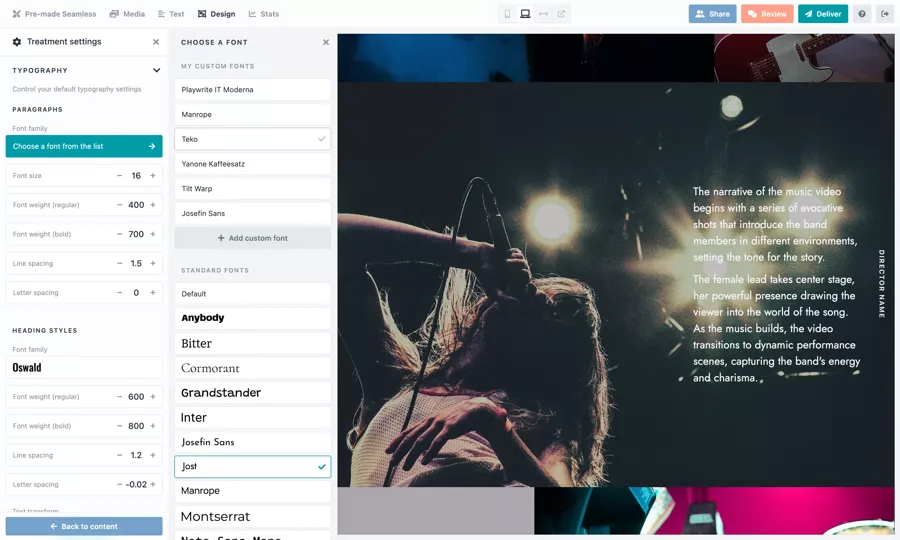Screen dimensions: 900x540
Task: Decrease paragraph line spacing 1.5
Action: [119, 263]
